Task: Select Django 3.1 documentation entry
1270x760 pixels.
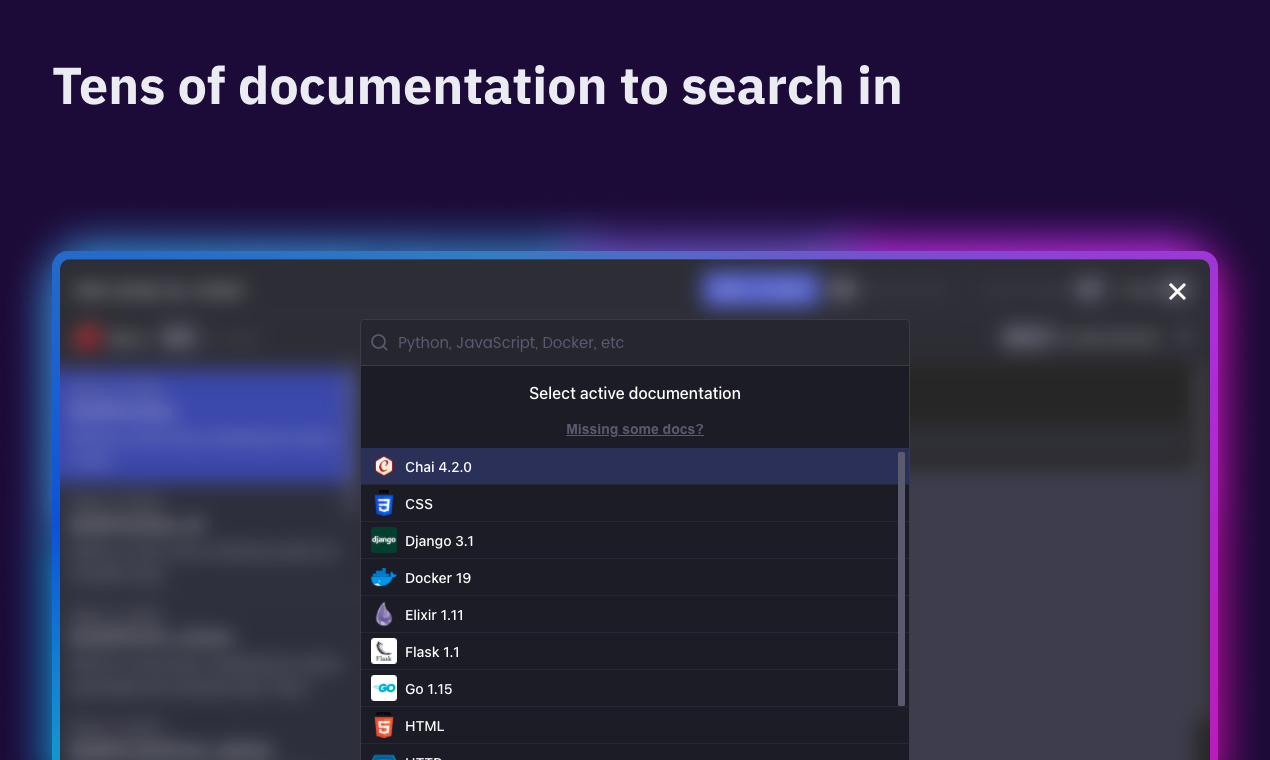Action: point(630,540)
